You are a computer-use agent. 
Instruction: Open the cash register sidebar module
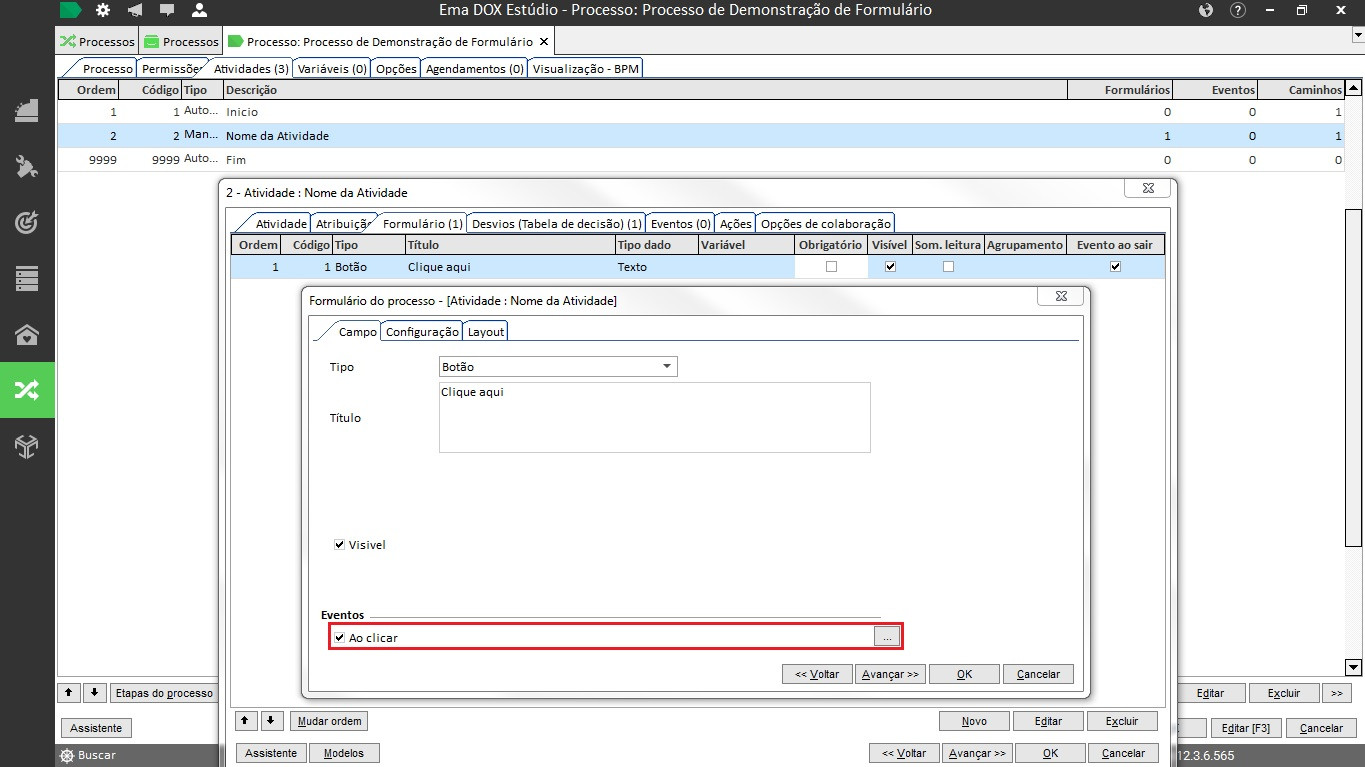point(27,111)
